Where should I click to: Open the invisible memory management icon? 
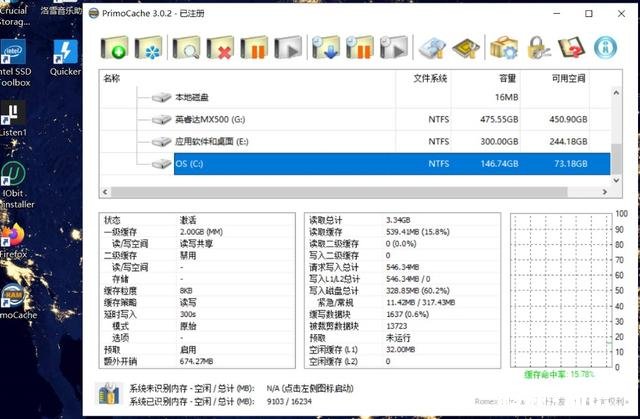[432, 48]
